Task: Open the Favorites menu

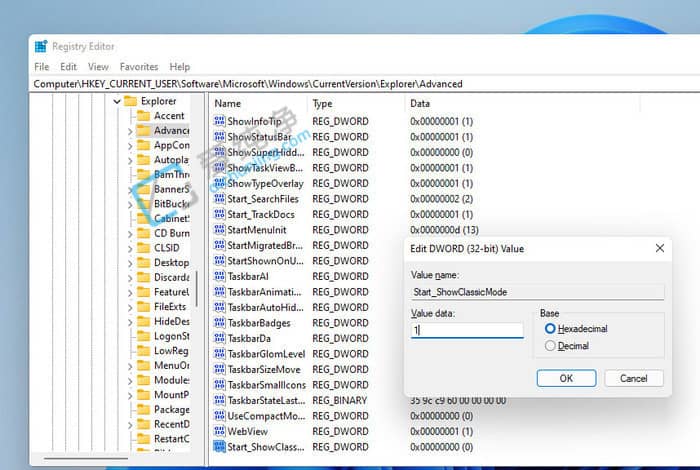Action: pos(139,67)
